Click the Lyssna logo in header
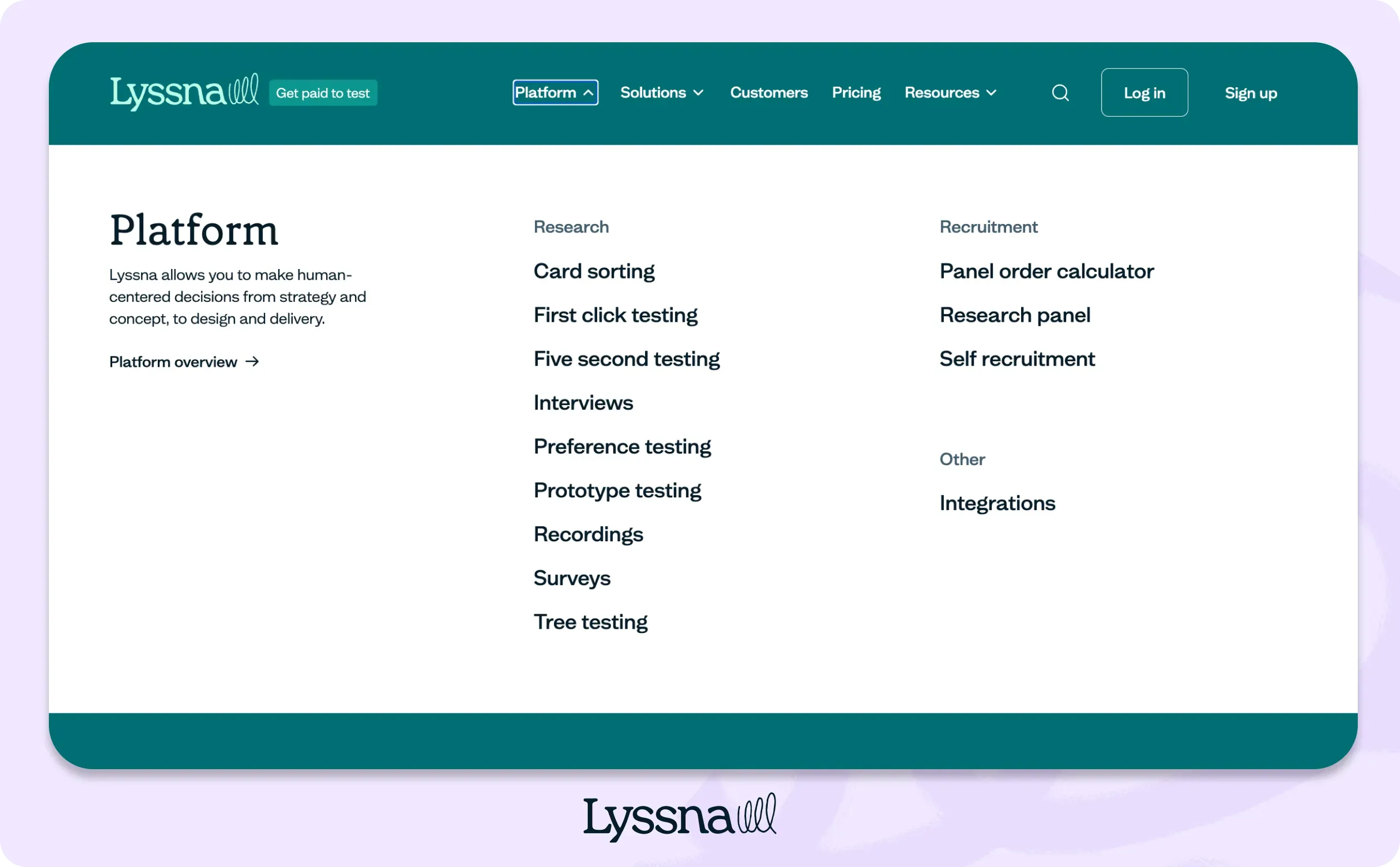 pyautogui.click(x=184, y=92)
